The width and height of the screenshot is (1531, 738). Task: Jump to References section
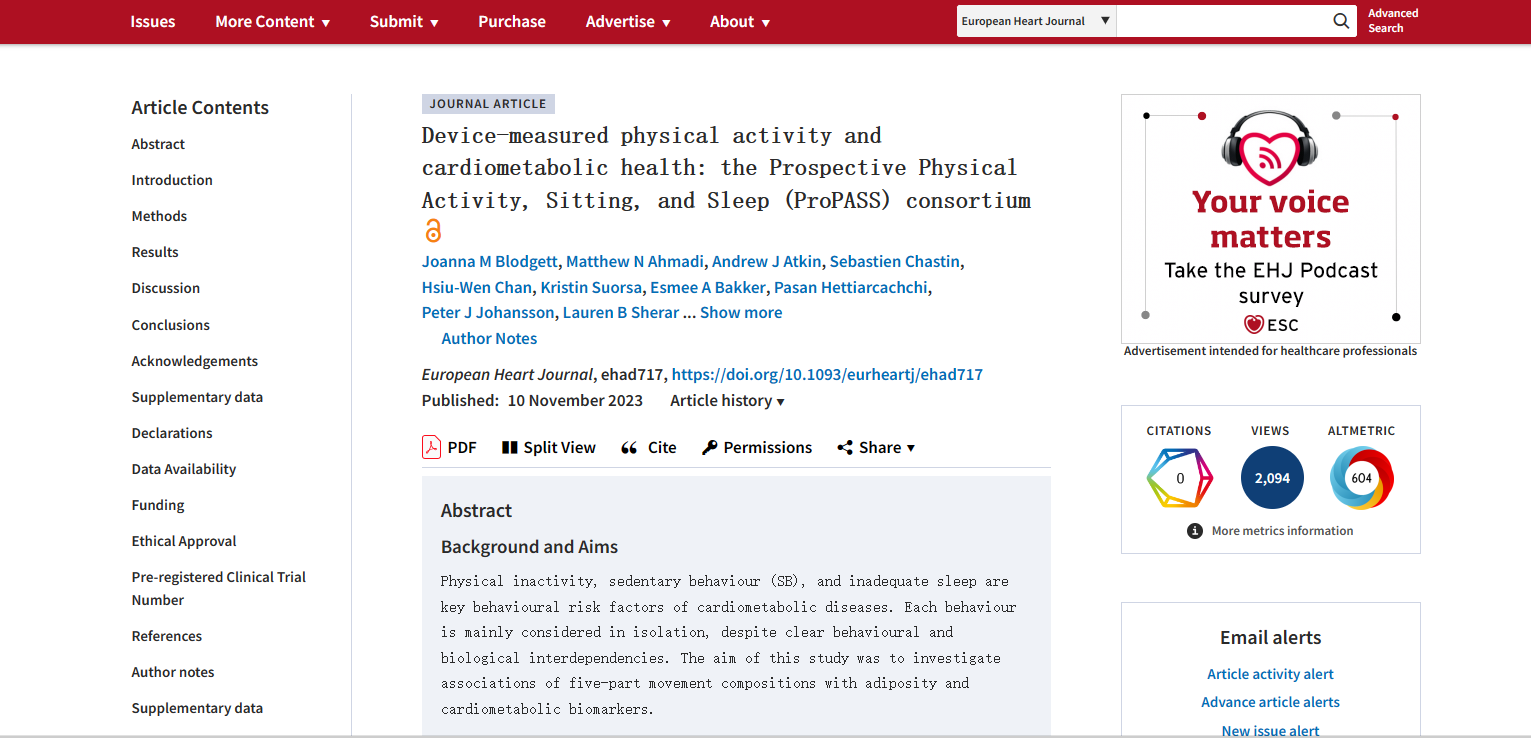coord(167,636)
